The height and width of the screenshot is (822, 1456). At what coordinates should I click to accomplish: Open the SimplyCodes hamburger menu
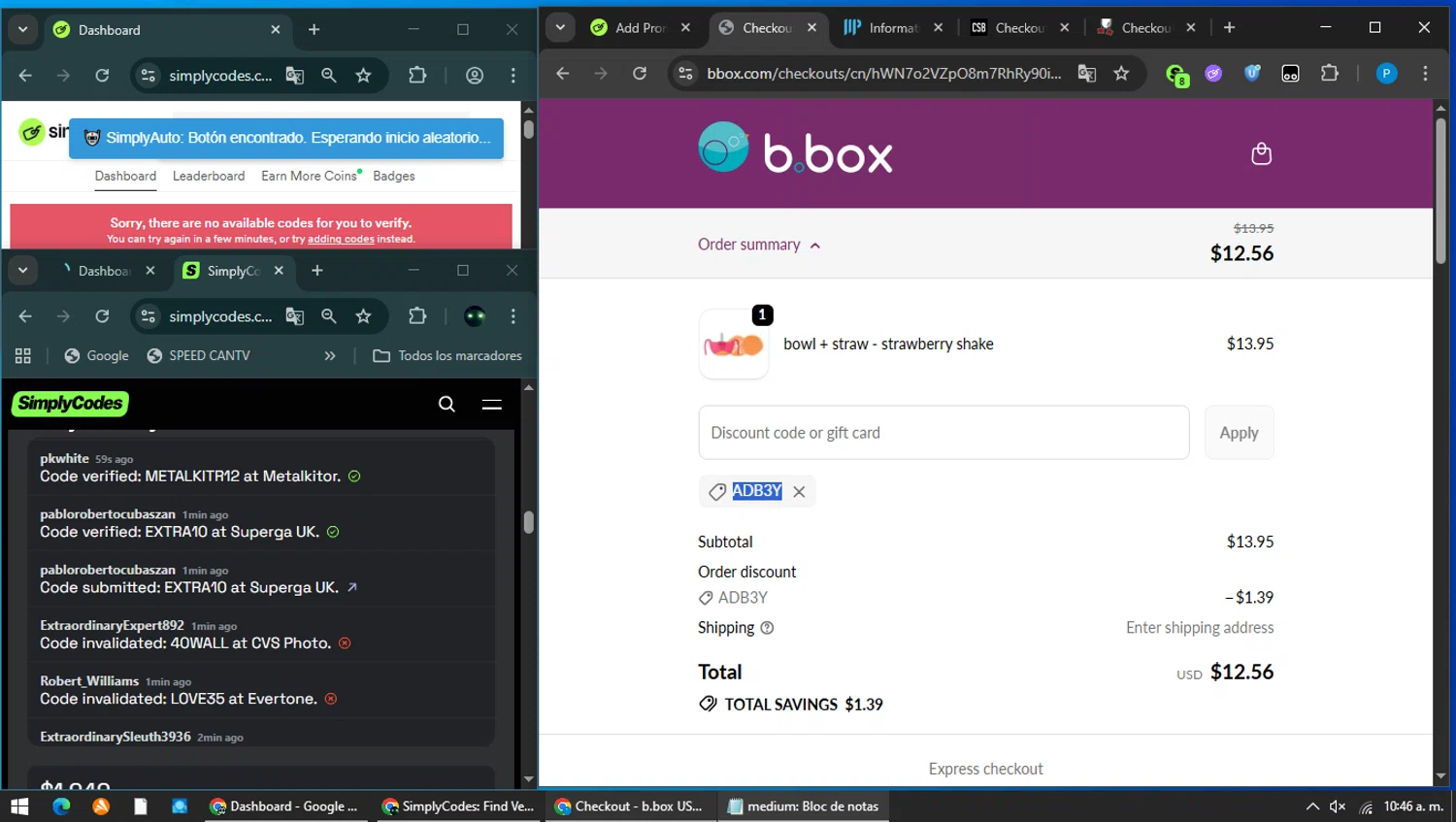(x=492, y=404)
